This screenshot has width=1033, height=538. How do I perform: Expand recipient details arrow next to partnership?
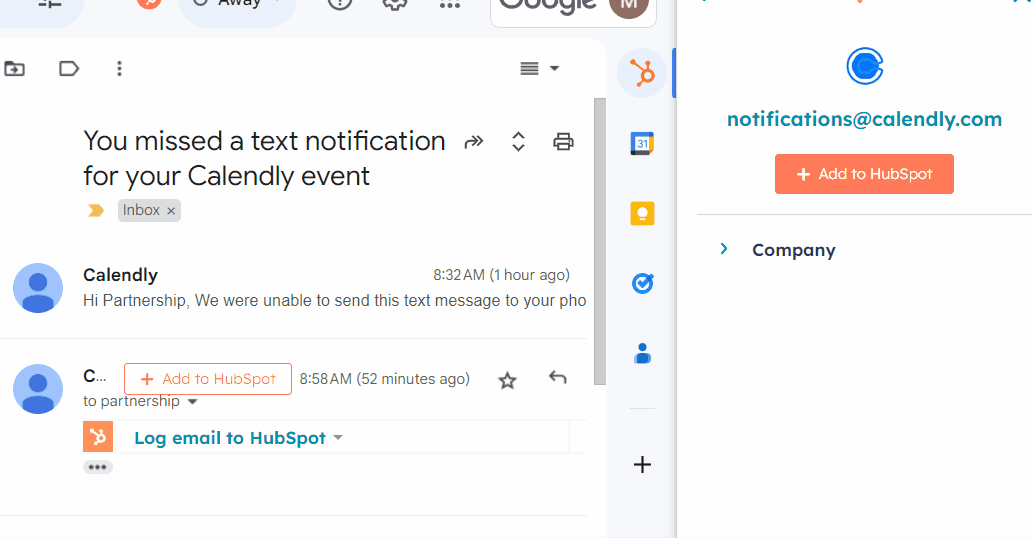pos(192,402)
